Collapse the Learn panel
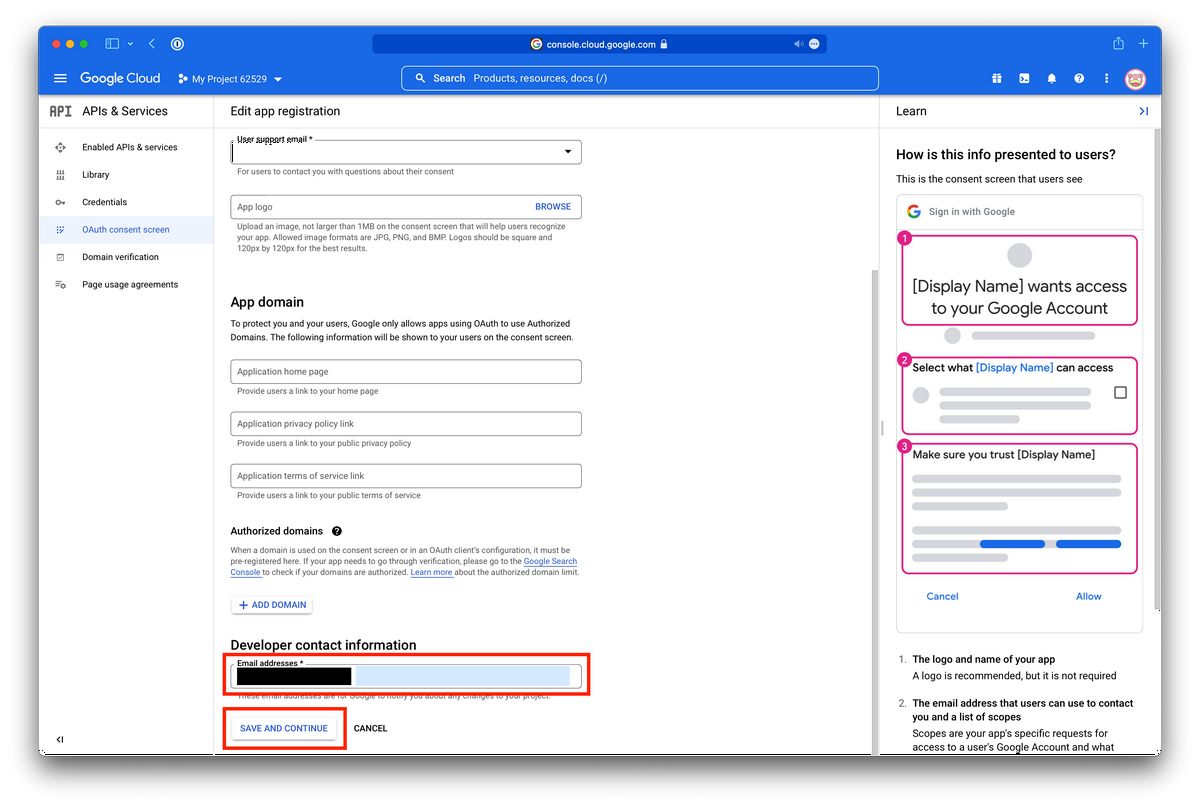 [x=1143, y=111]
